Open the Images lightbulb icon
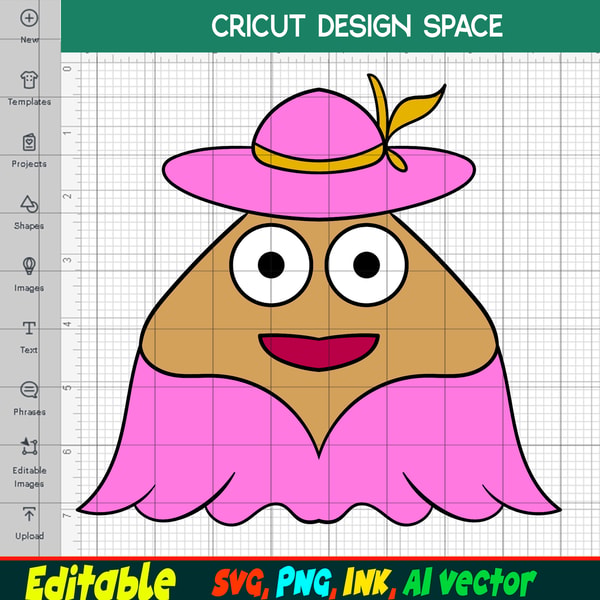 (x=29, y=266)
